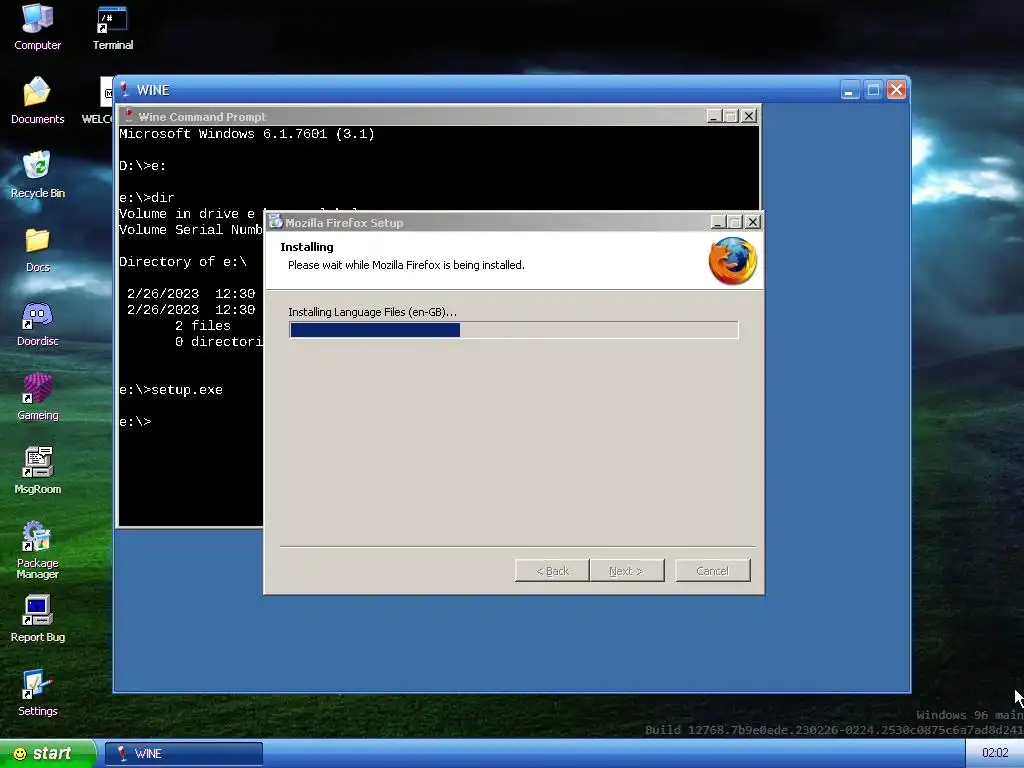Click the Wine Command Prompt title icon
The height and width of the screenshot is (768, 1024).
point(129,116)
